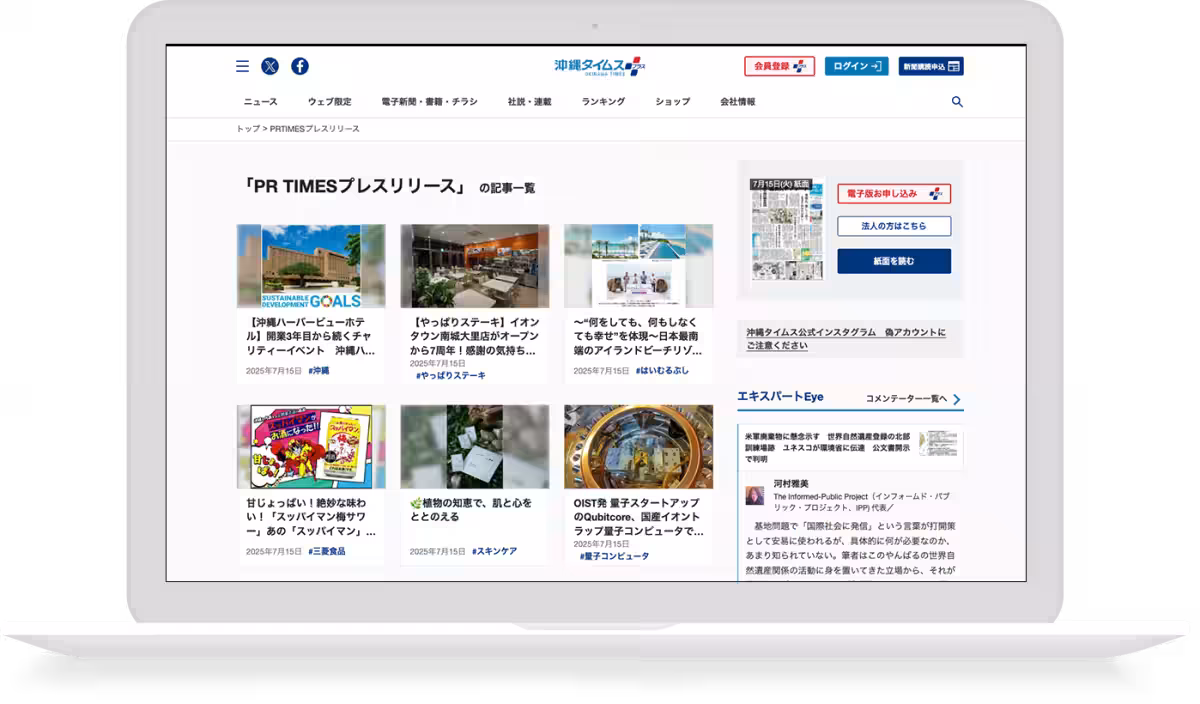
Task: Click the 会員登録 button
Action: 779,66
